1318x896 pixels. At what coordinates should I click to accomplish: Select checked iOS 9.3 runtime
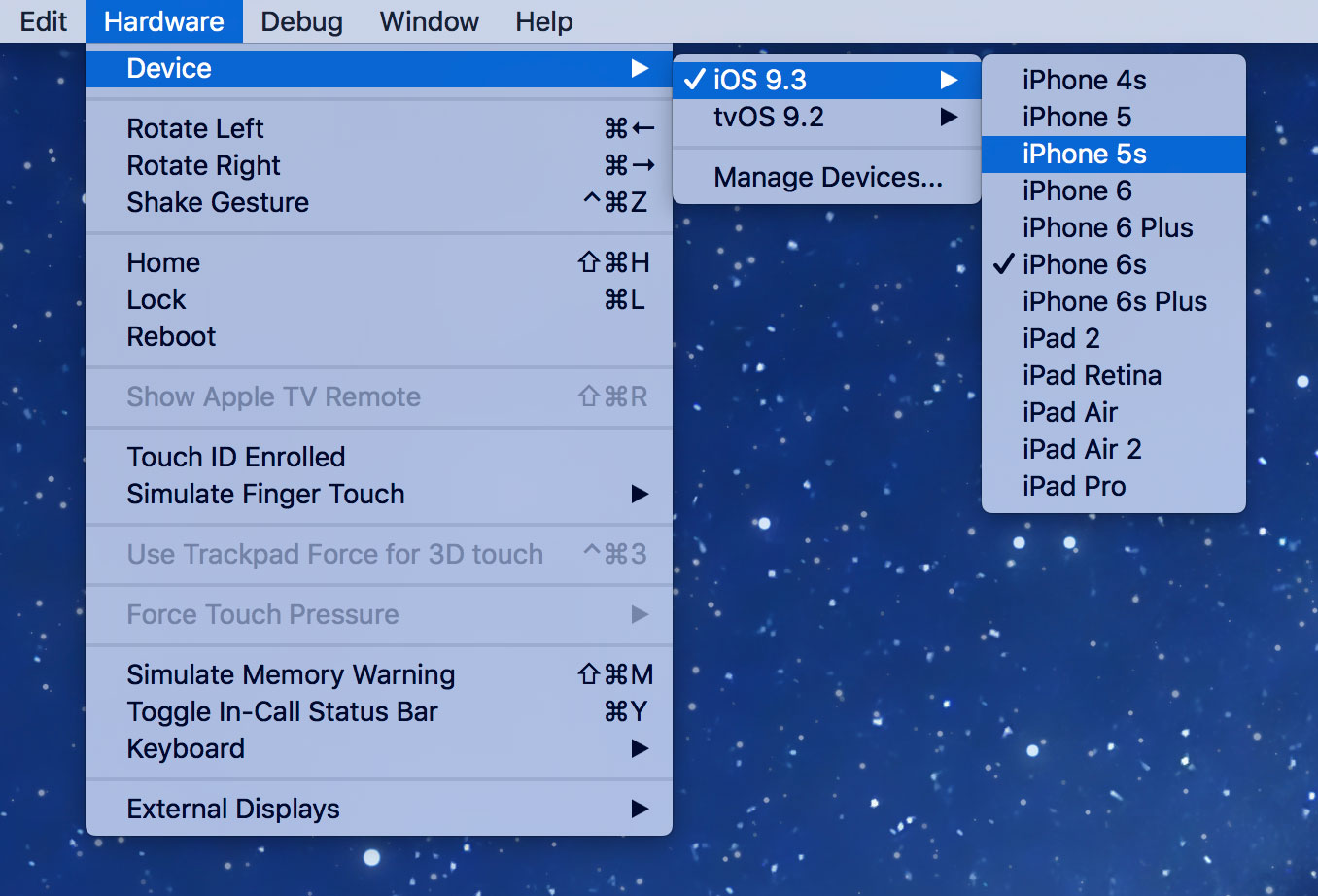tap(827, 80)
